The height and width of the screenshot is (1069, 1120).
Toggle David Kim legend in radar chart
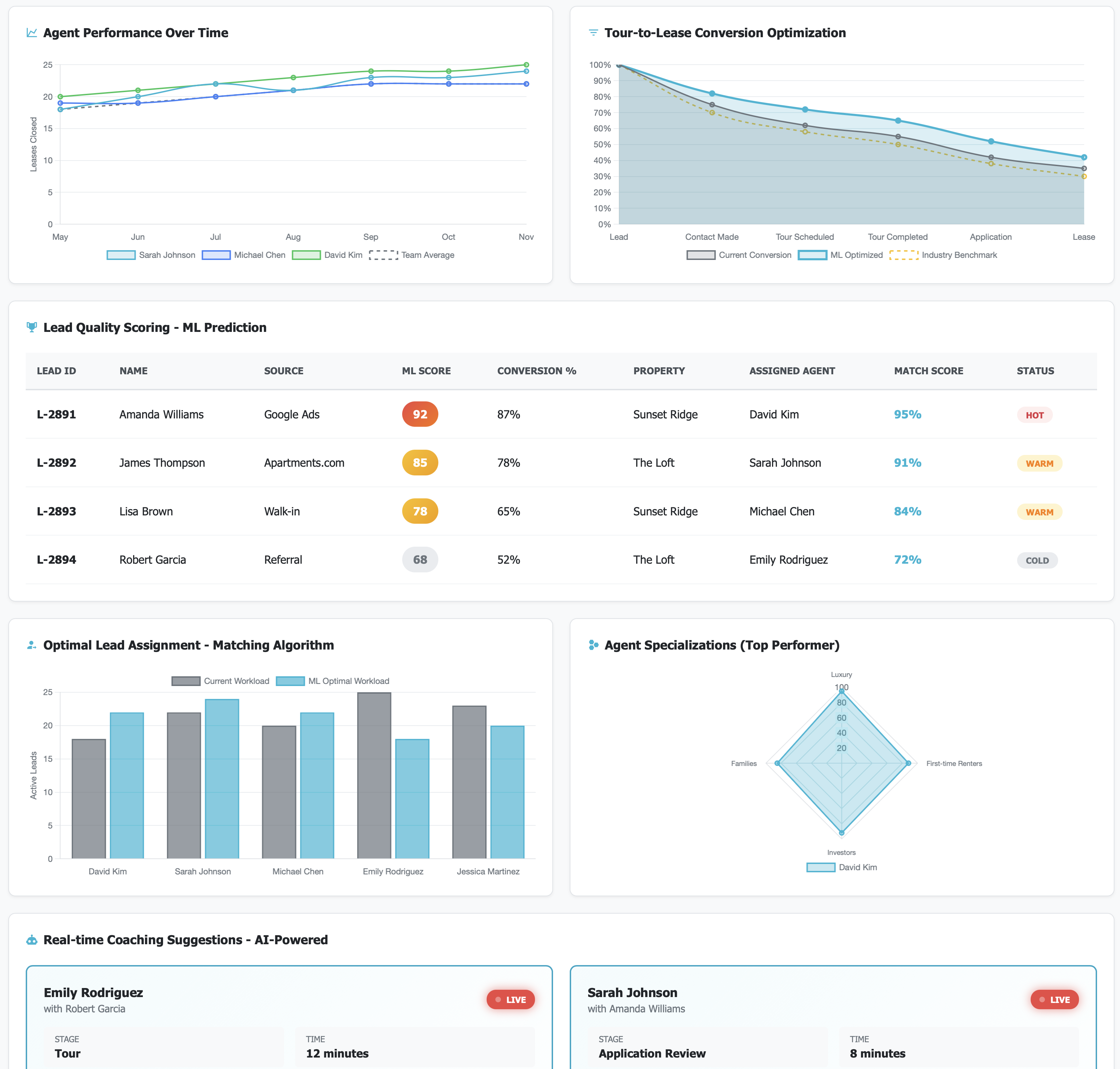pos(842,867)
